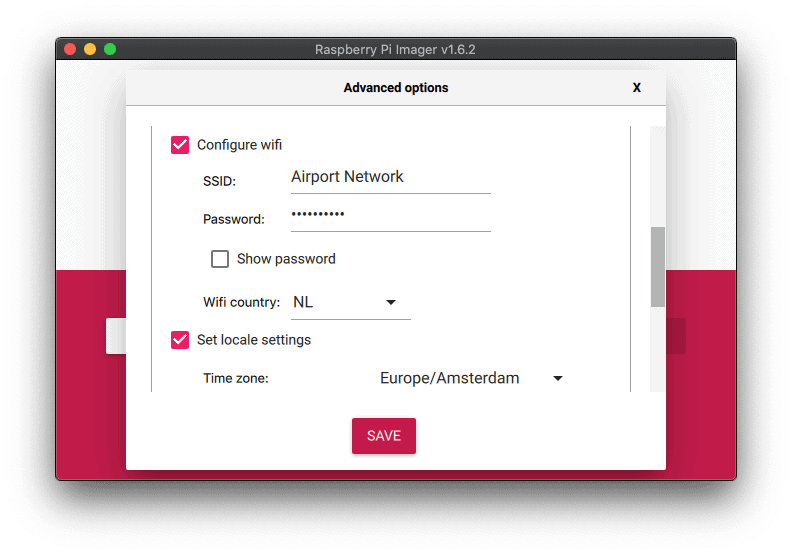The height and width of the screenshot is (554, 792).
Task: Click the SSID label
Action: (x=219, y=181)
